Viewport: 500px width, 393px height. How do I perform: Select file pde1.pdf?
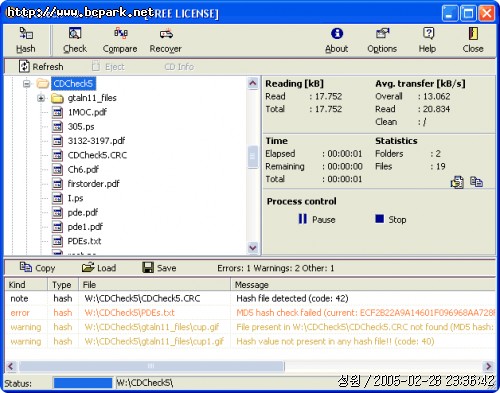tap(85, 227)
